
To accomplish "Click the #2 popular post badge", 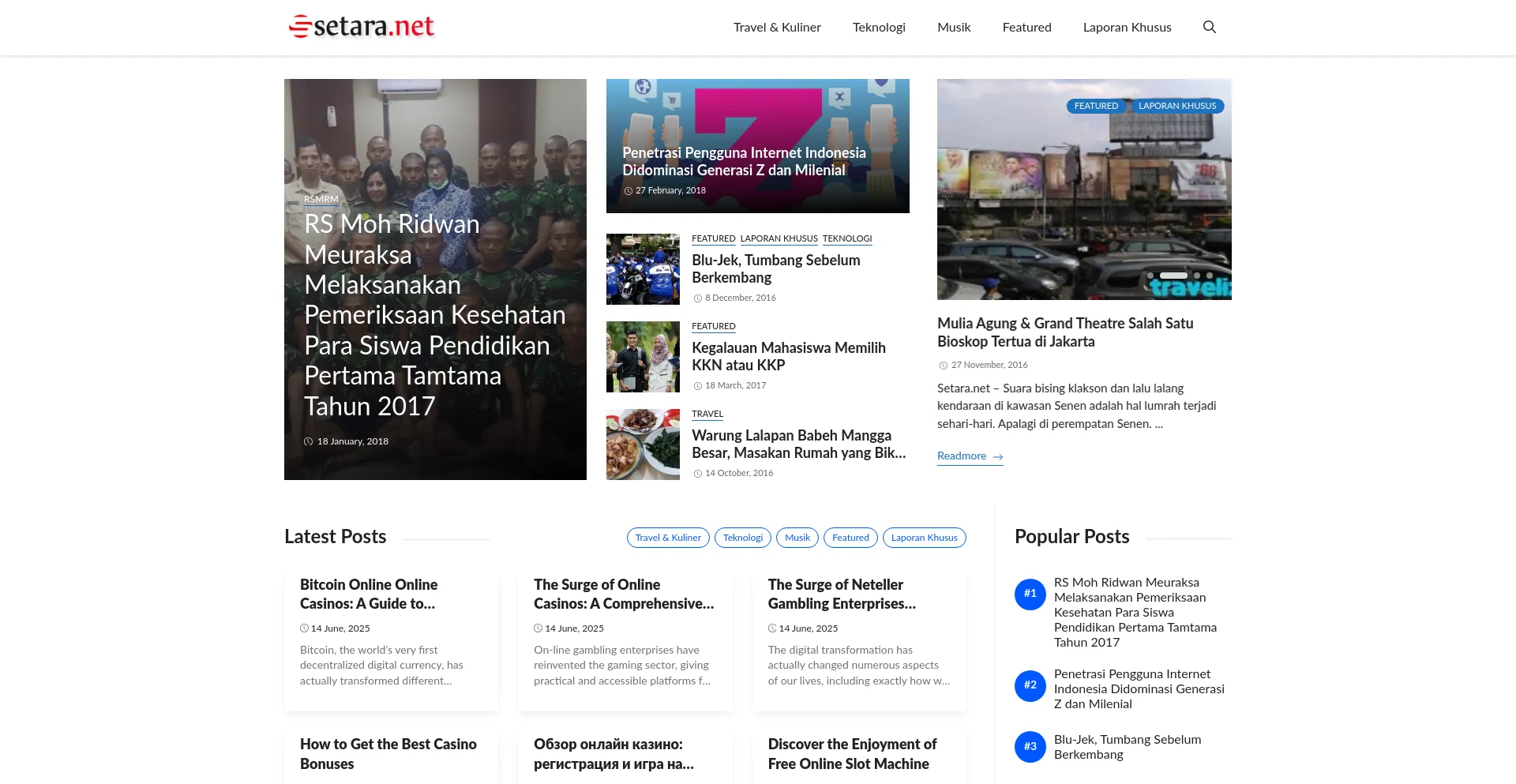I will coord(1030,685).
